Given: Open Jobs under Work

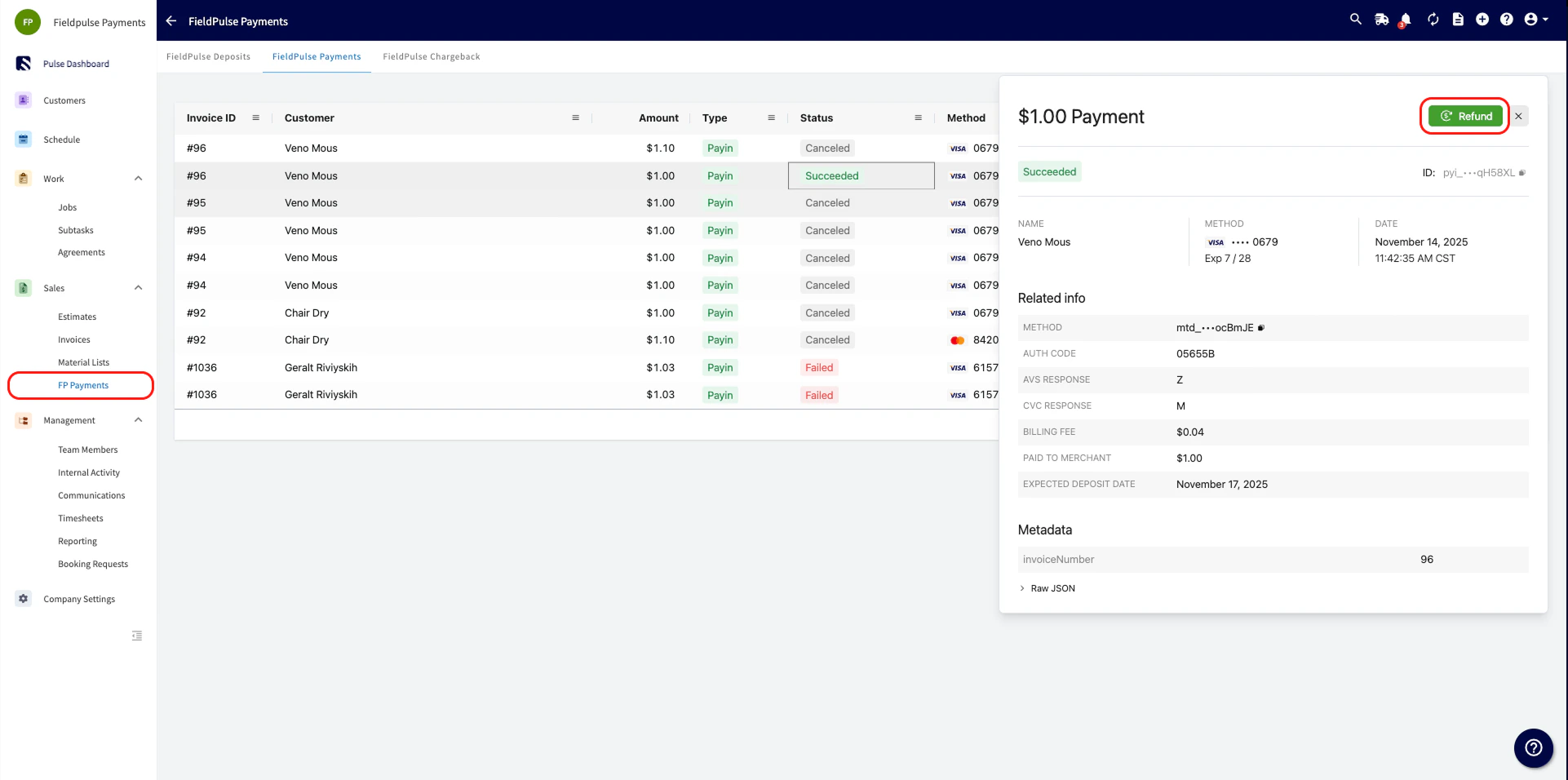Looking at the screenshot, I should coord(68,207).
